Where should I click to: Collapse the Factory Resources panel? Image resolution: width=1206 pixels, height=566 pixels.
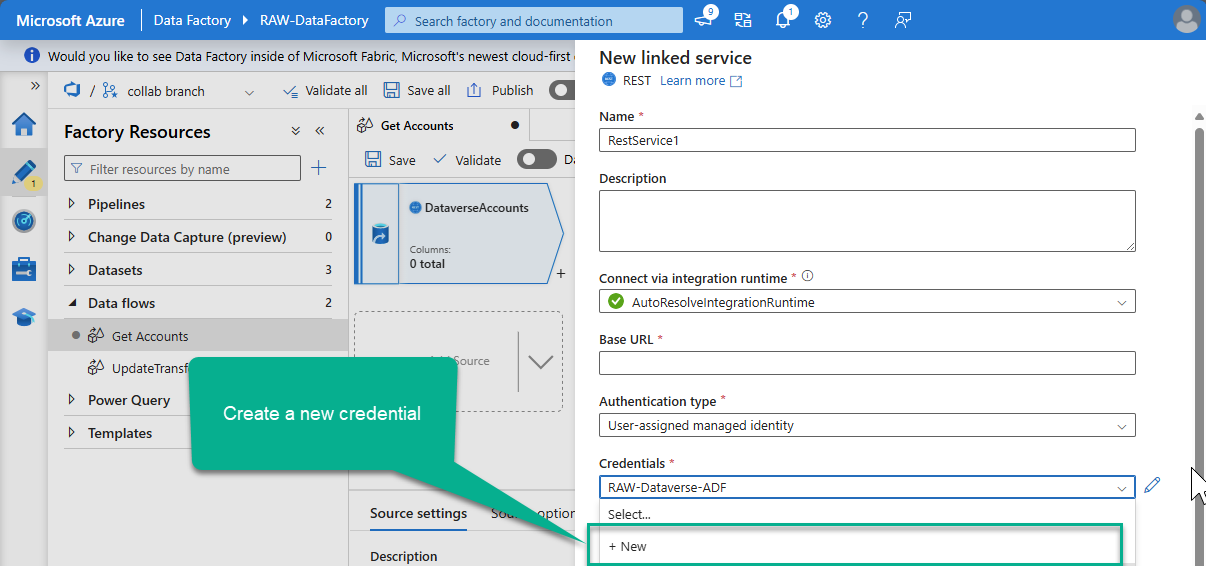click(x=320, y=131)
